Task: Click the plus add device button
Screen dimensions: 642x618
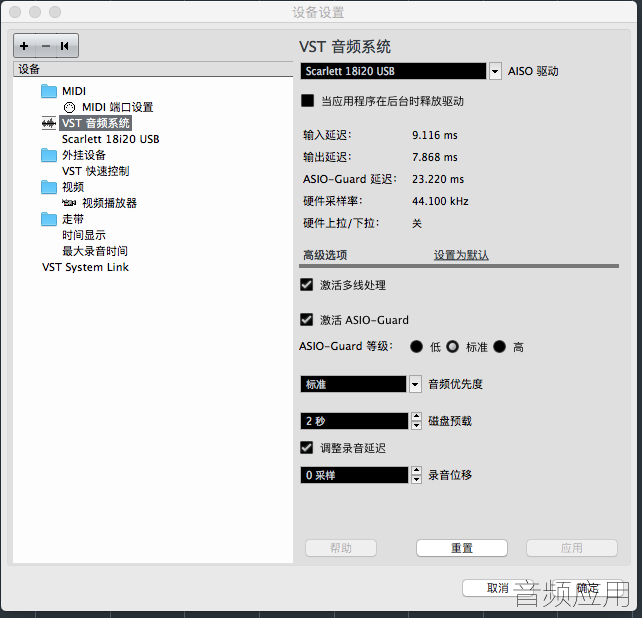Action: point(24,46)
